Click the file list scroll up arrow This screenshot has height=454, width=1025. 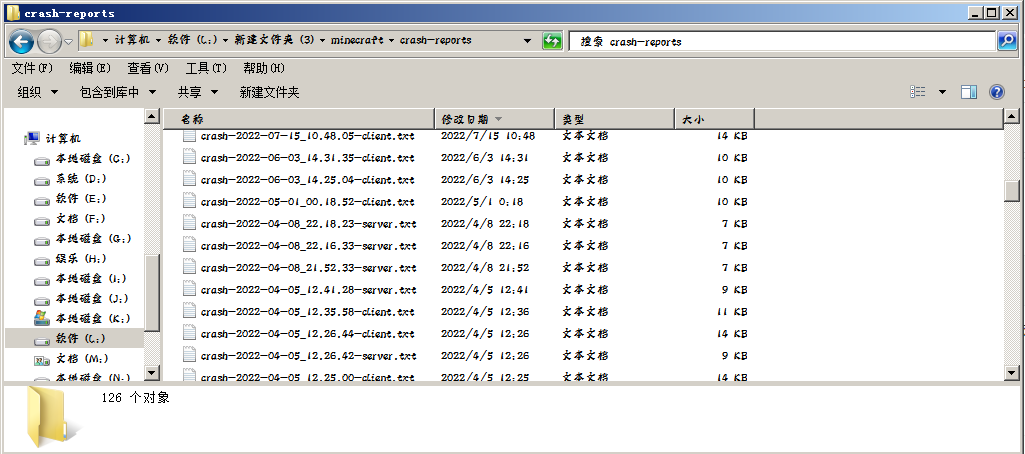[1011, 117]
